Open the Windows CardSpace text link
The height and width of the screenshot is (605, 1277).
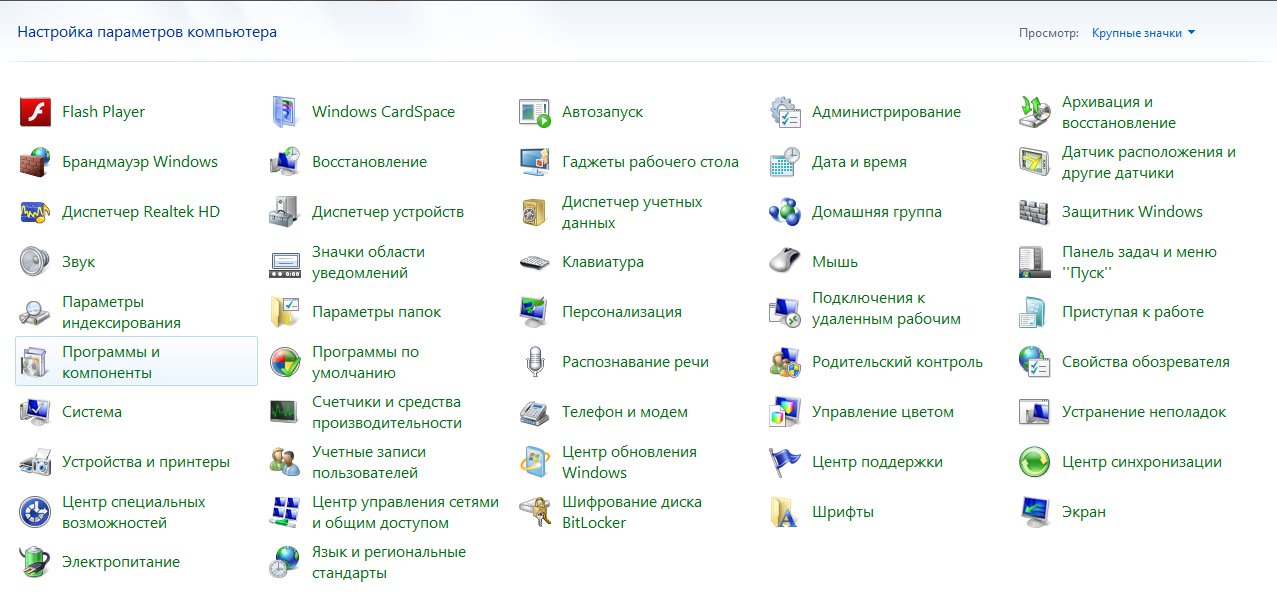[x=383, y=112]
